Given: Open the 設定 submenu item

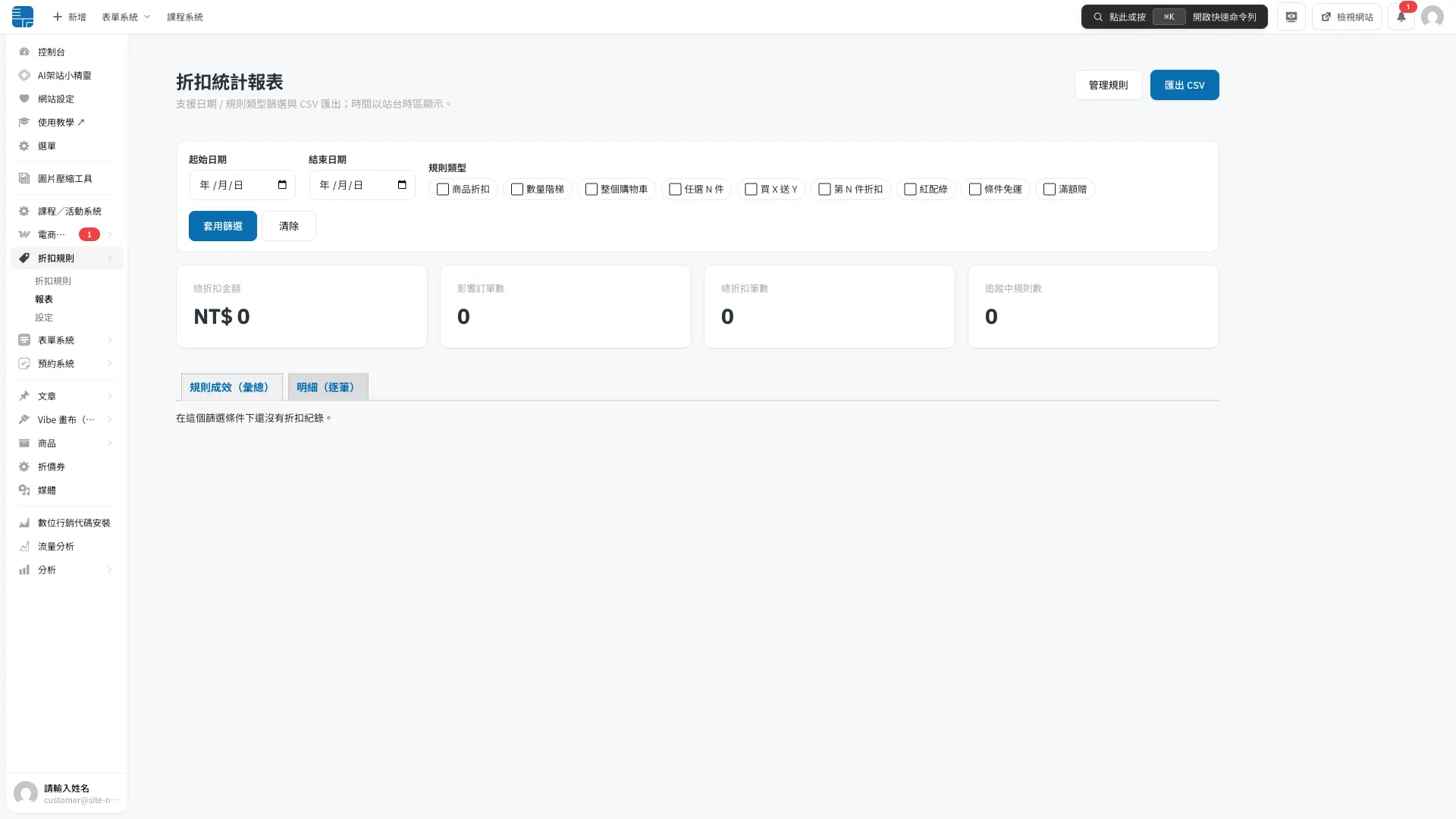Looking at the screenshot, I should tap(44, 317).
